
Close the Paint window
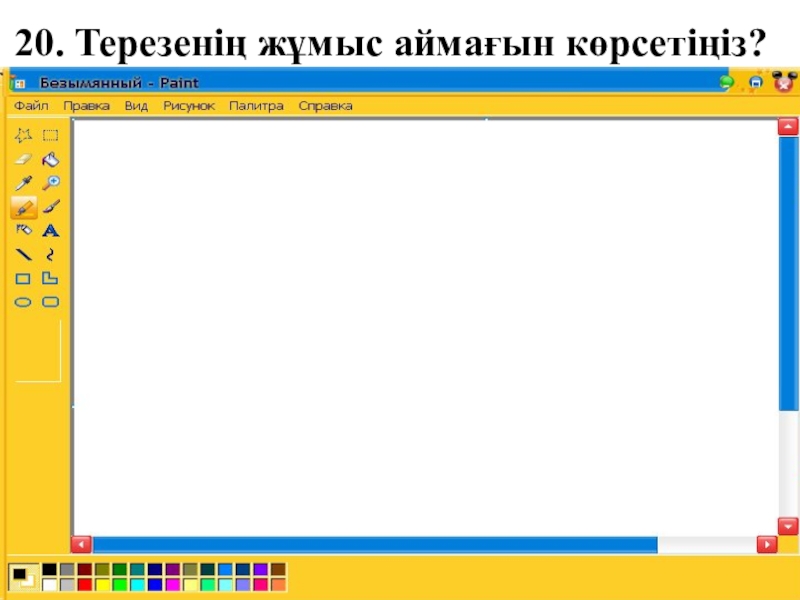[784, 82]
